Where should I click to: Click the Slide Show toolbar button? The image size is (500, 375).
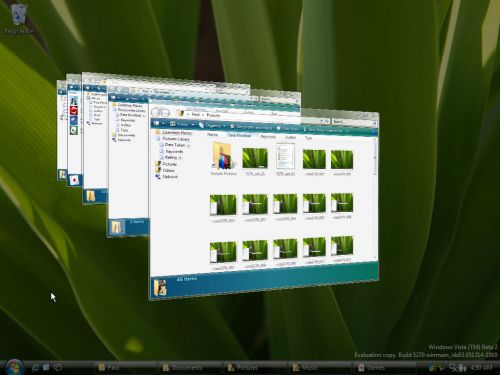click(289, 128)
